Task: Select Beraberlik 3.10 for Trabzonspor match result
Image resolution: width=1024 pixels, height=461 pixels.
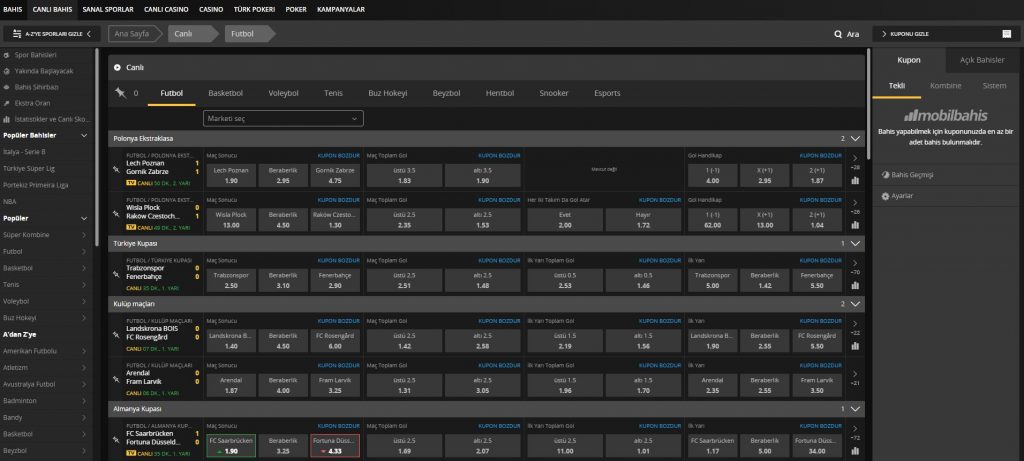Action: (283, 280)
